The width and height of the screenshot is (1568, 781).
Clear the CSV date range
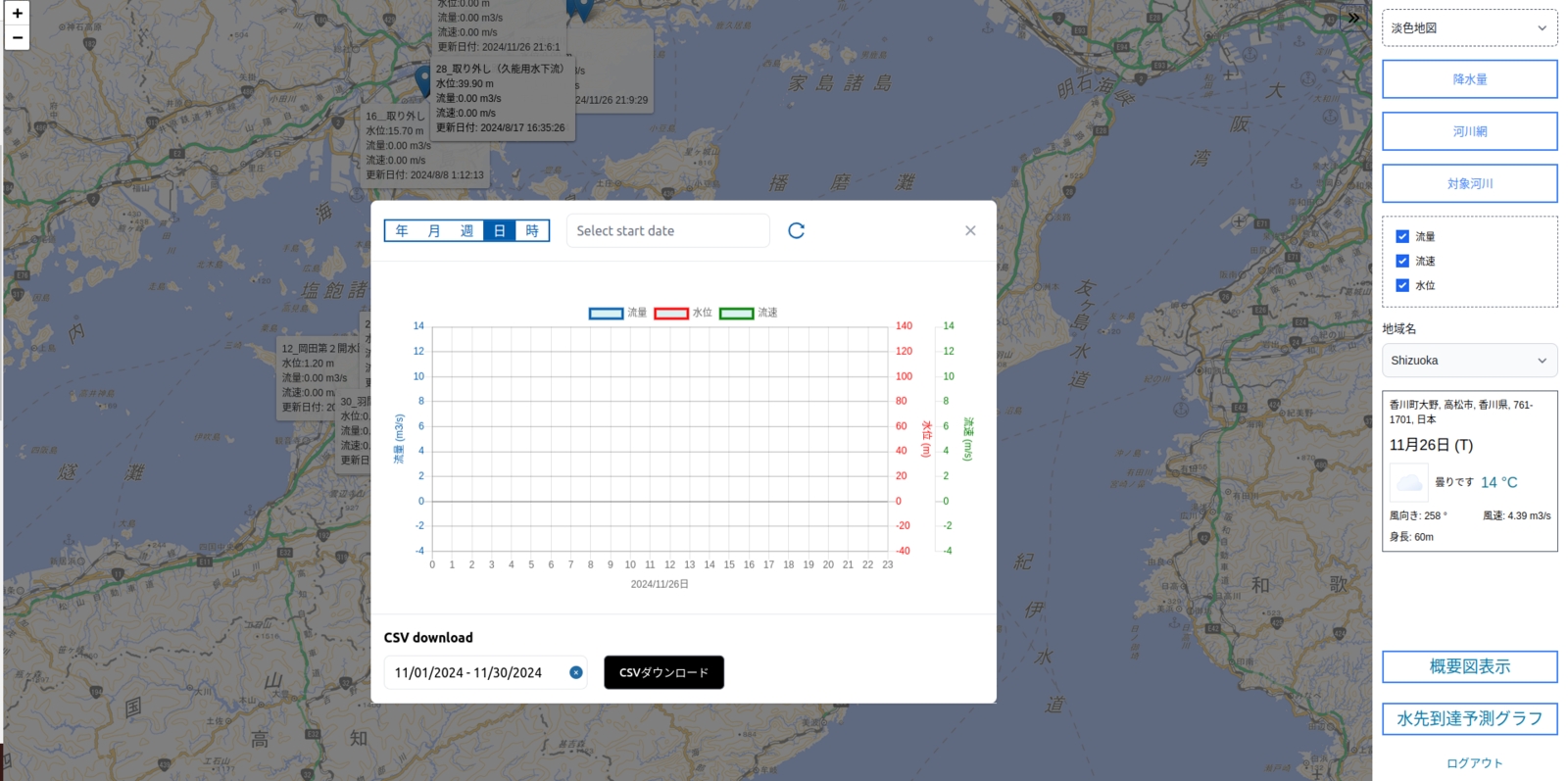tap(576, 672)
